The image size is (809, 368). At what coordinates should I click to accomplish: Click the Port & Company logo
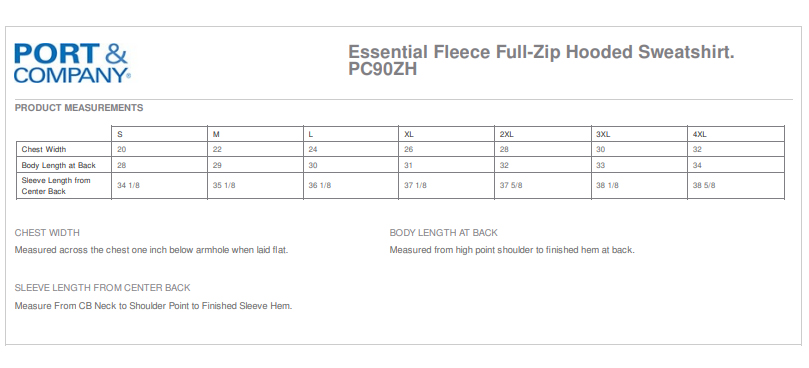click(72, 63)
